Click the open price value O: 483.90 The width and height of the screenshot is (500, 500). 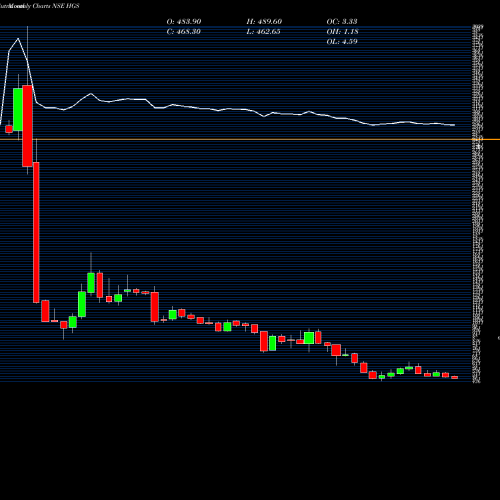pyautogui.click(x=184, y=21)
